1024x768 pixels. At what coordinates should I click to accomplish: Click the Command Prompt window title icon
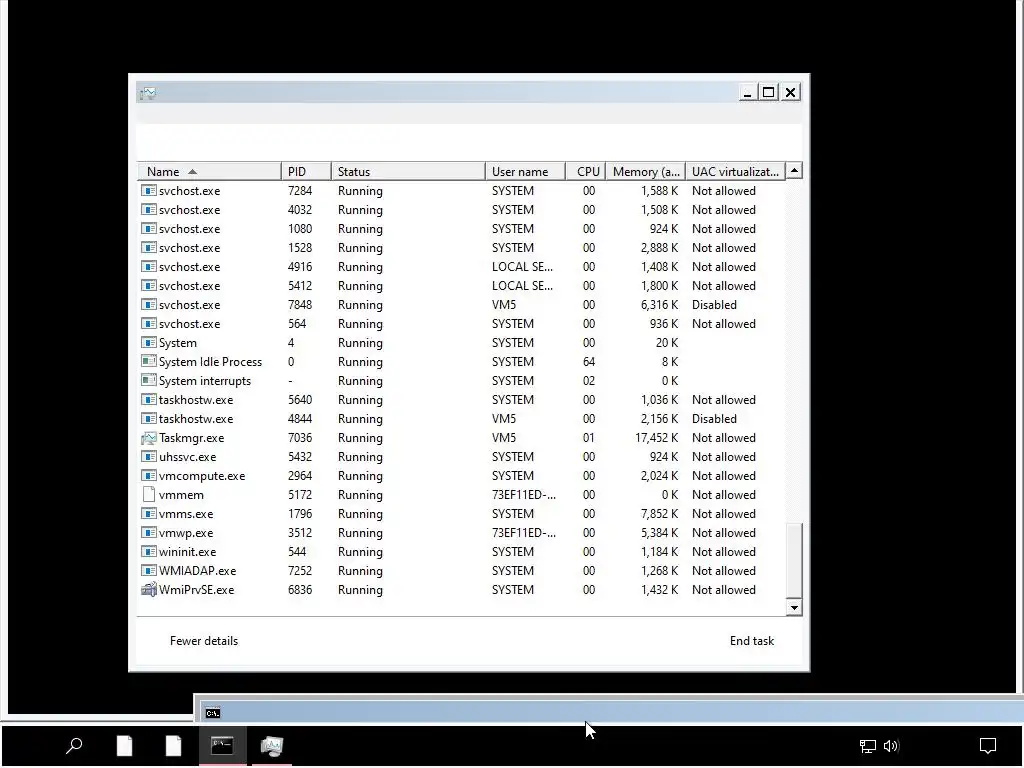pos(213,713)
